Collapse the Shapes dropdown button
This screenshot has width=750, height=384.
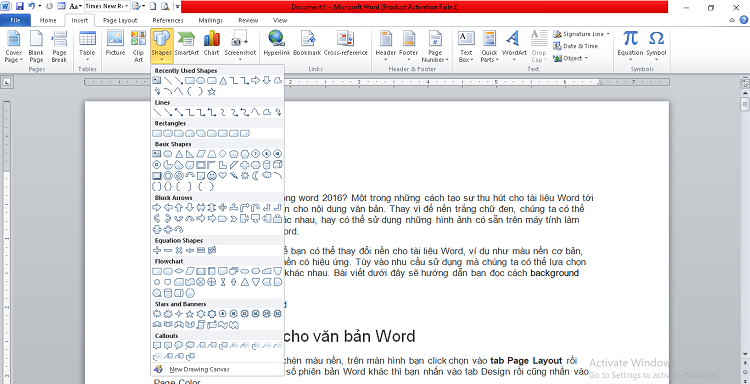tap(162, 46)
